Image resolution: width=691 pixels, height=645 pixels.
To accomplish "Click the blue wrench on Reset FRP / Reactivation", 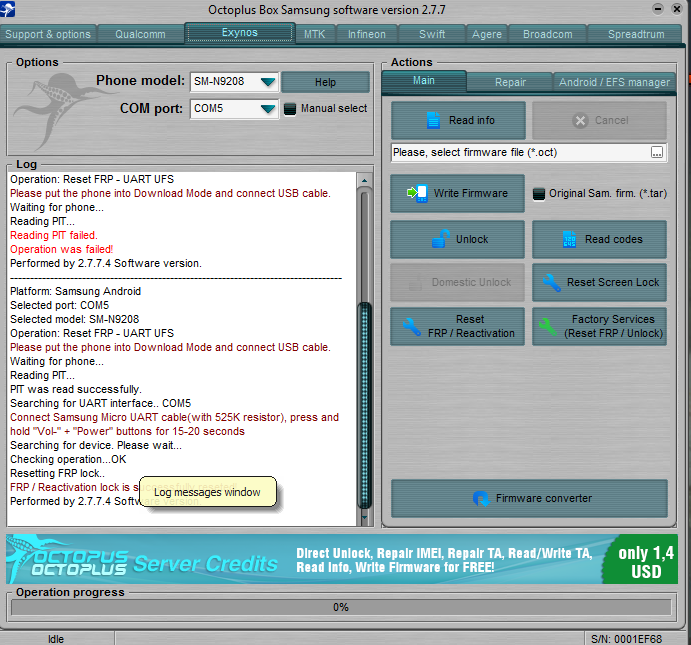I will 412,327.
